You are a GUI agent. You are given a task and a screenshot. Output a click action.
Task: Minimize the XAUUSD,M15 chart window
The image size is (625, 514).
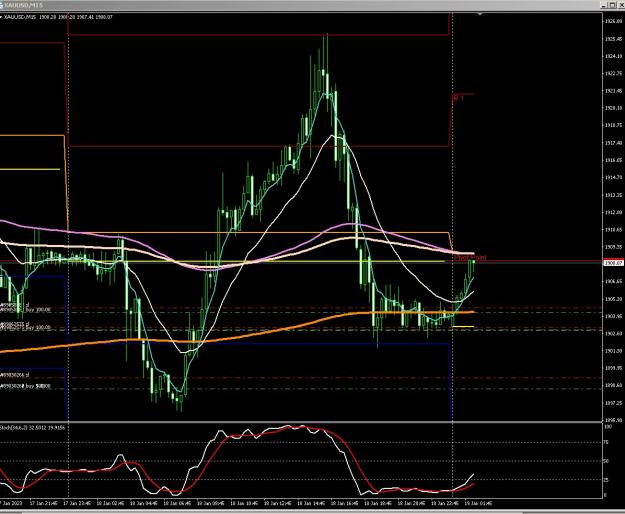605,5
